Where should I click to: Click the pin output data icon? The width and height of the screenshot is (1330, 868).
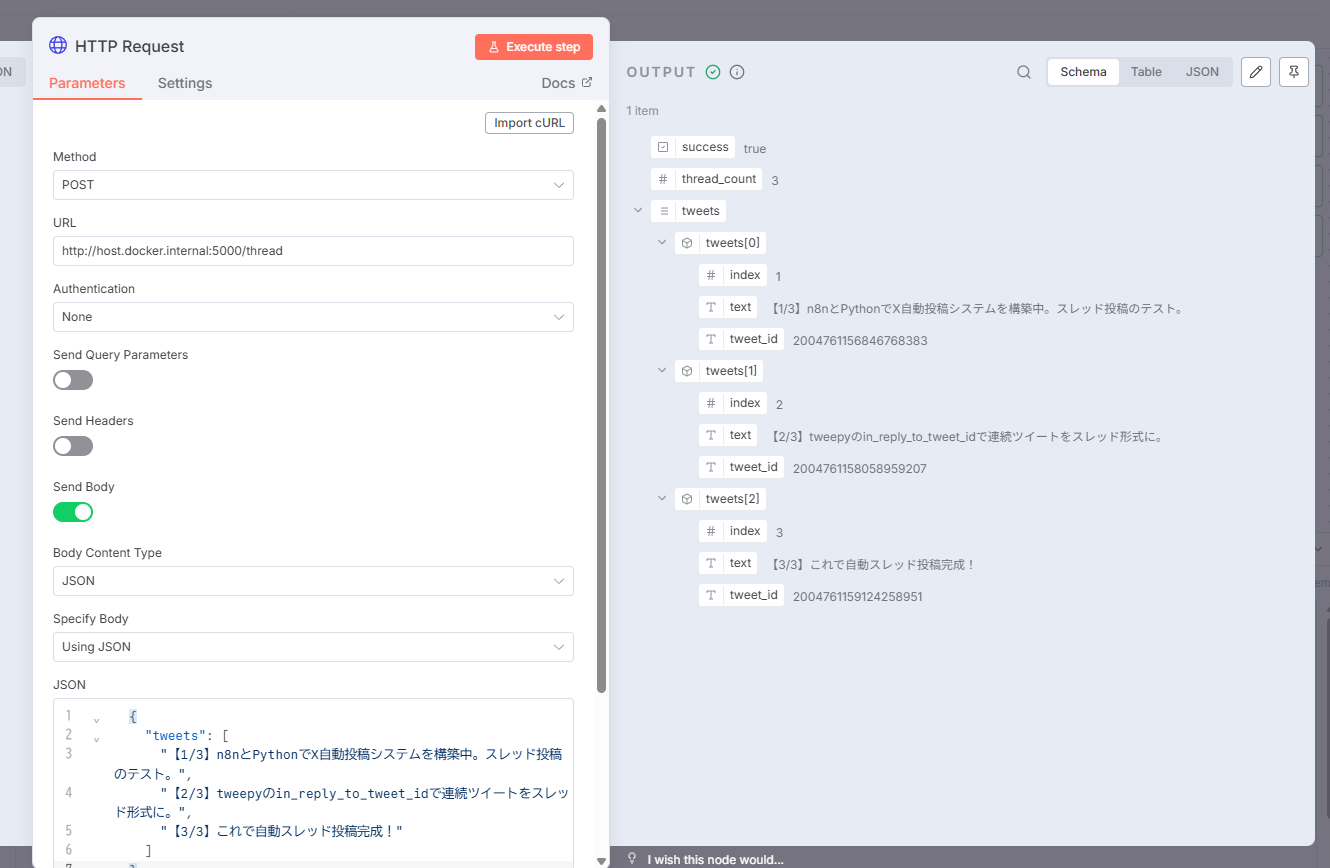[x=1294, y=72]
